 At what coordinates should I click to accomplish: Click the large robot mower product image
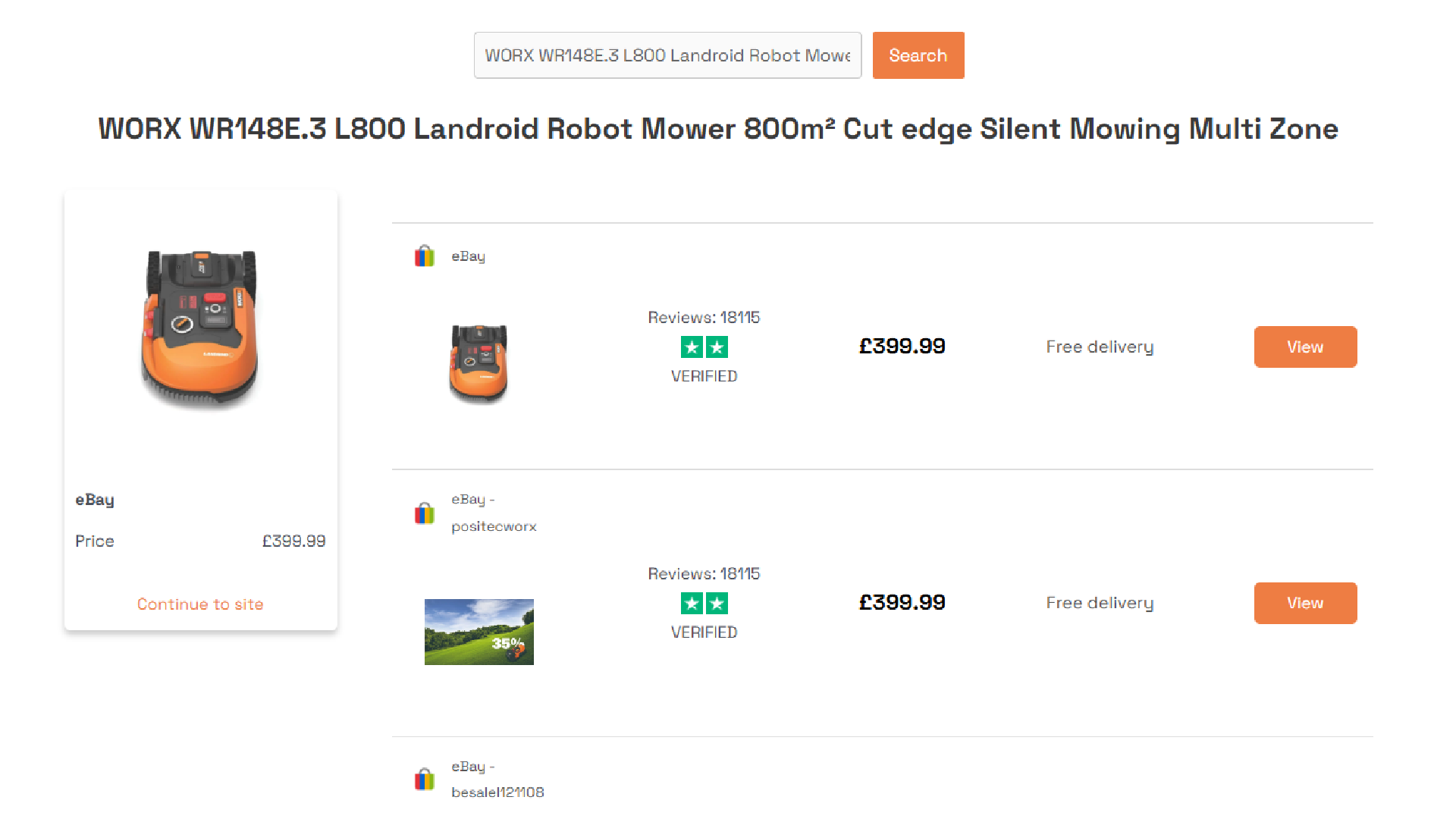click(x=200, y=328)
